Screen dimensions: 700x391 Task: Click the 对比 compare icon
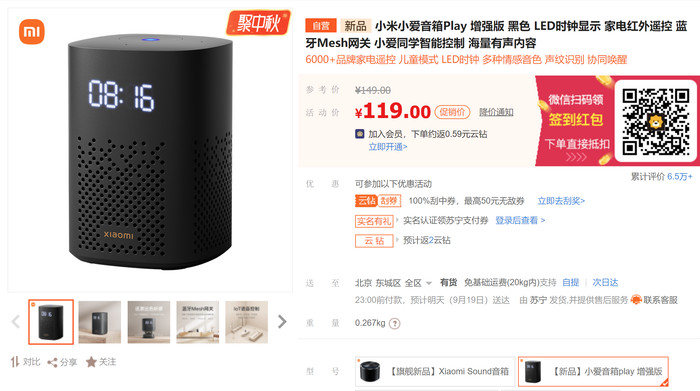(x=15, y=362)
